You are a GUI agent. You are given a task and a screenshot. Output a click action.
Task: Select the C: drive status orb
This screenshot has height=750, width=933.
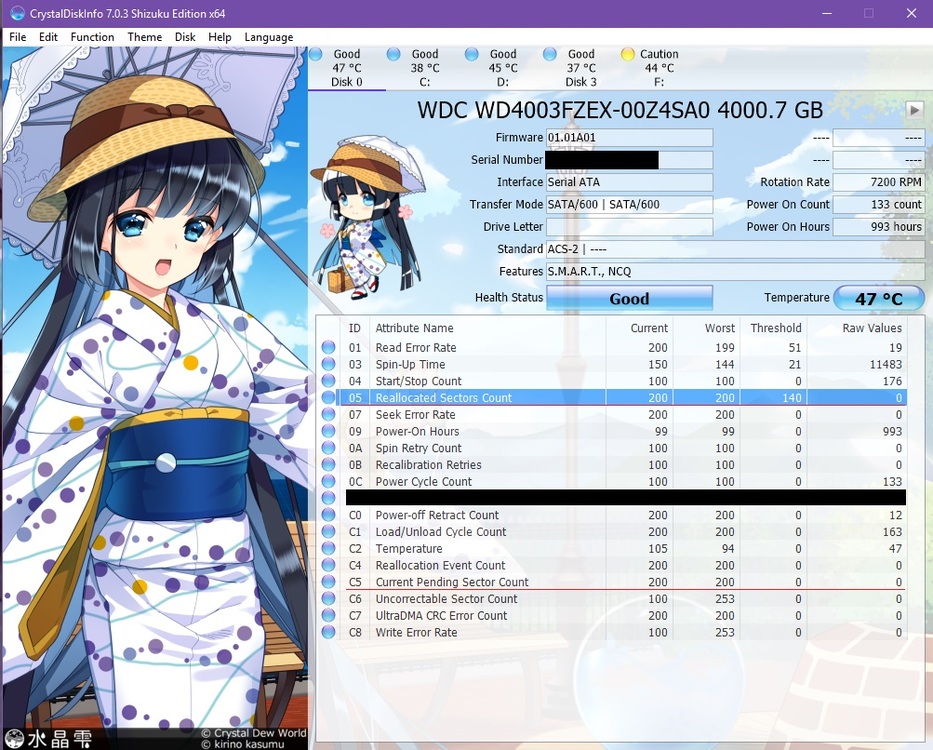(393, 54)
